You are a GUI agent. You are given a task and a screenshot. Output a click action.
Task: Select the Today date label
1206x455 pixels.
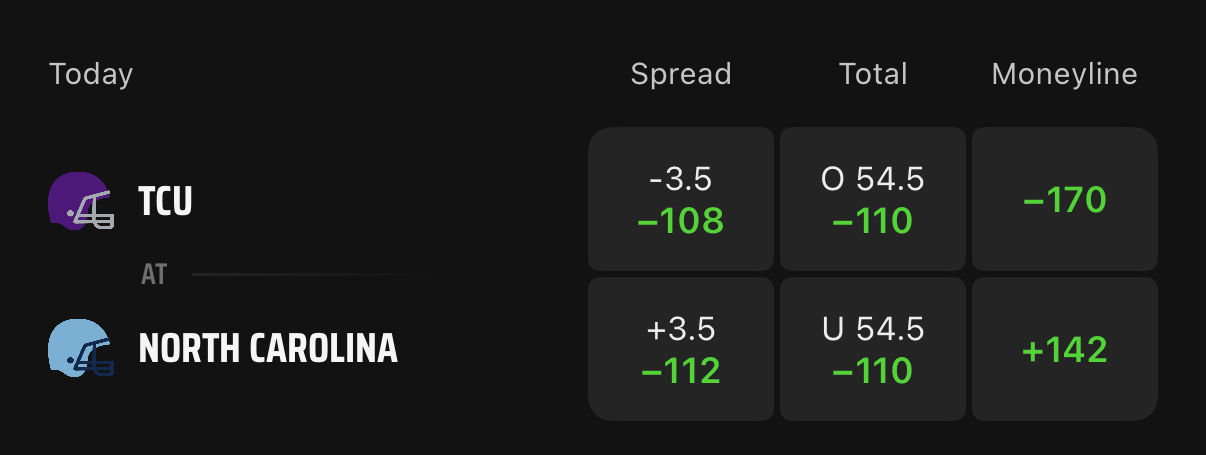pyautogui.click(x=91, y=74)
